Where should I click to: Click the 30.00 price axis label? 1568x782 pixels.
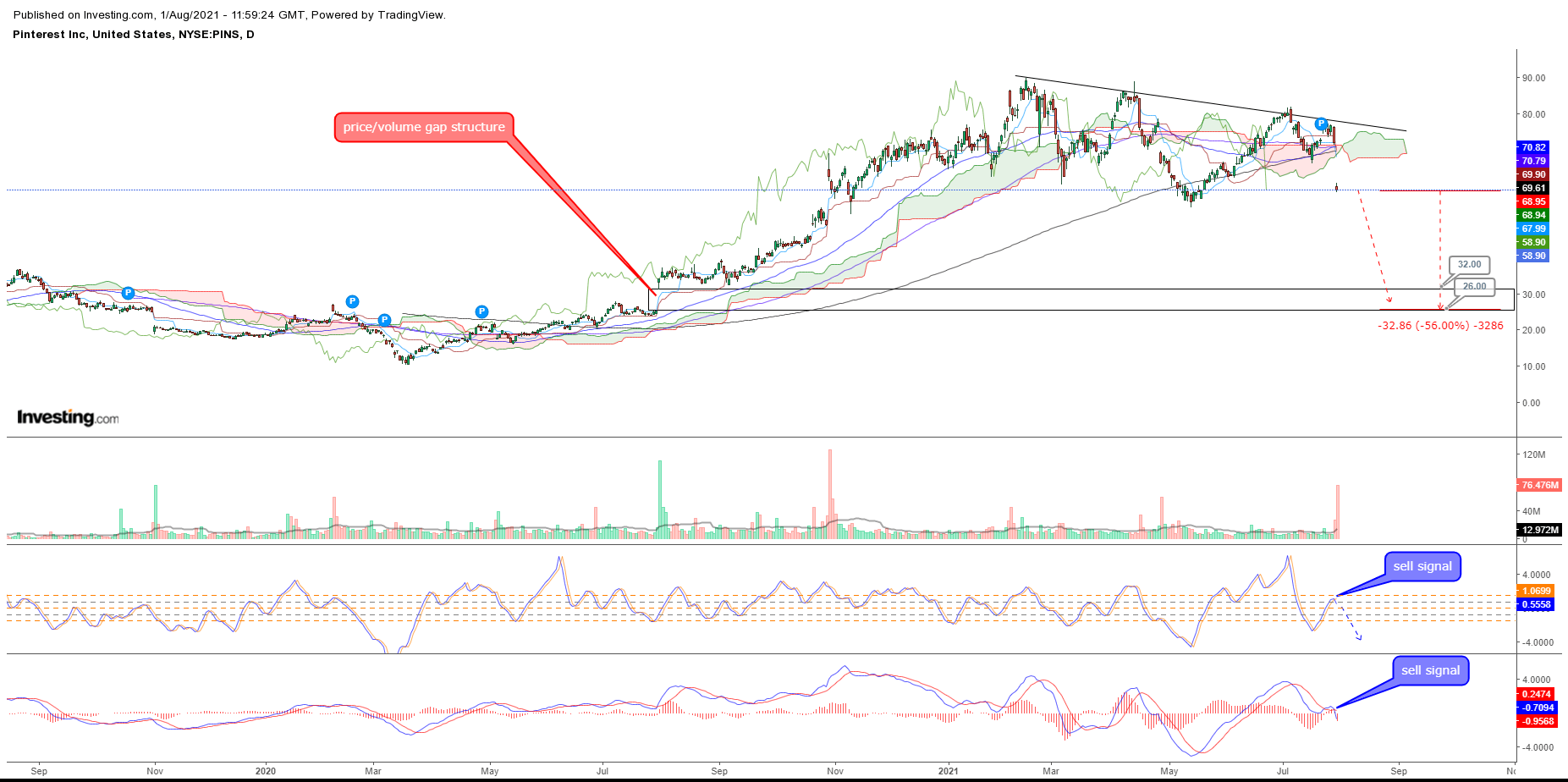coord(1533,295)
